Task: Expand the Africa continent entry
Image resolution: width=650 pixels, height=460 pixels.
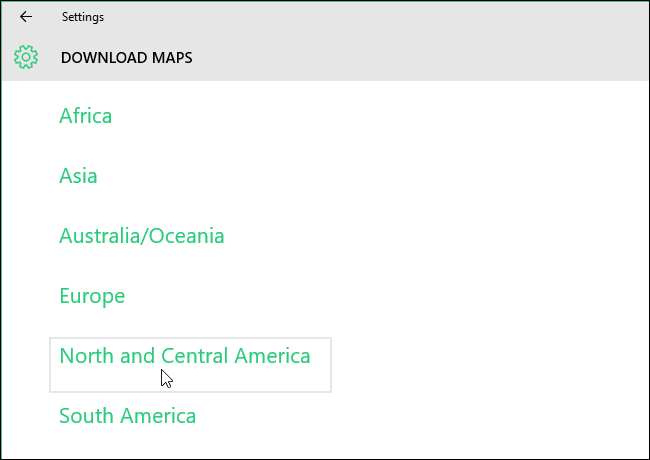Action: [x=86, y=116]
